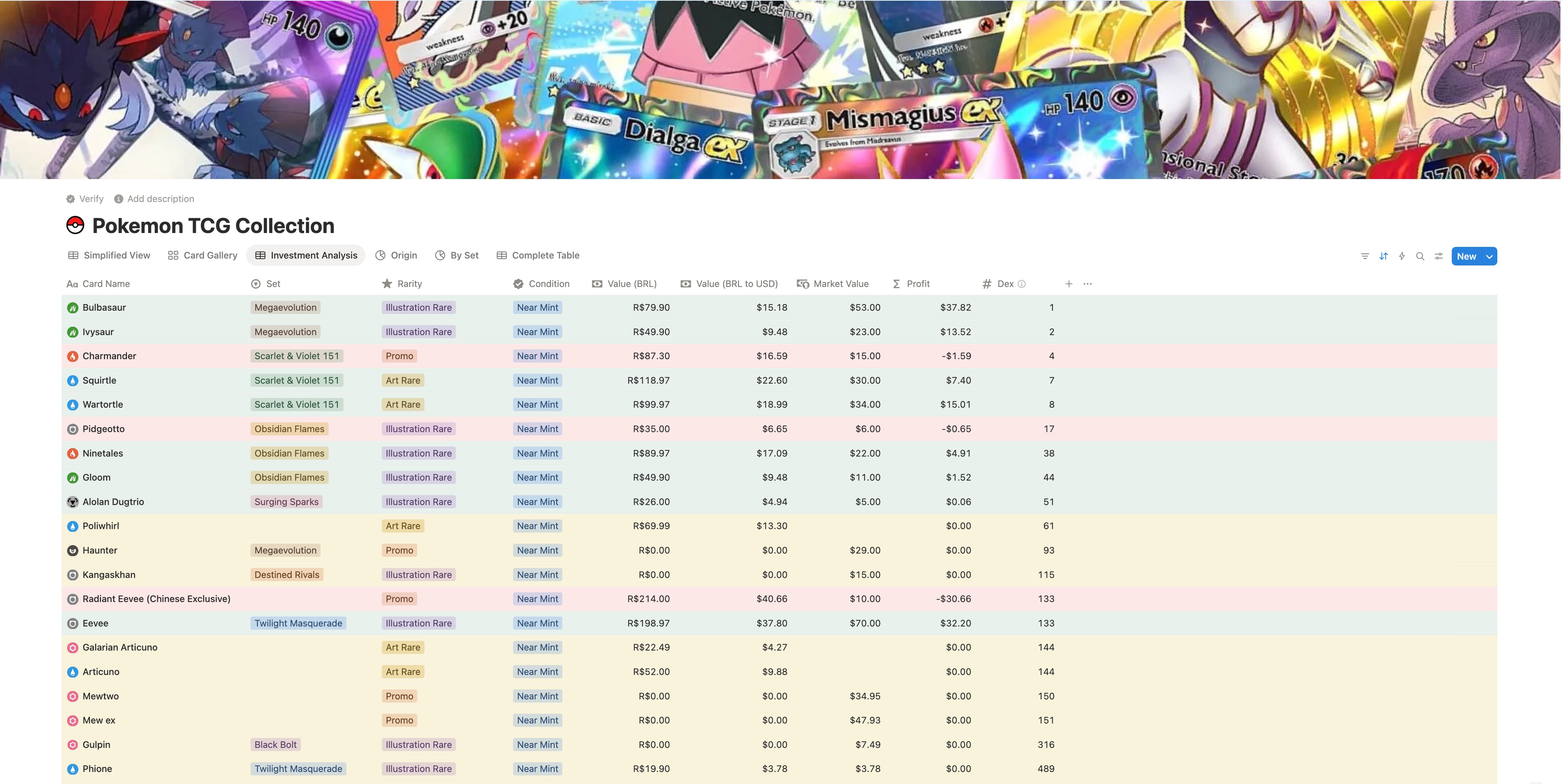Screen dimensions: 1563x784
Task: Expand the New button dropdown arrow
Action: [x=1489, y=256]
